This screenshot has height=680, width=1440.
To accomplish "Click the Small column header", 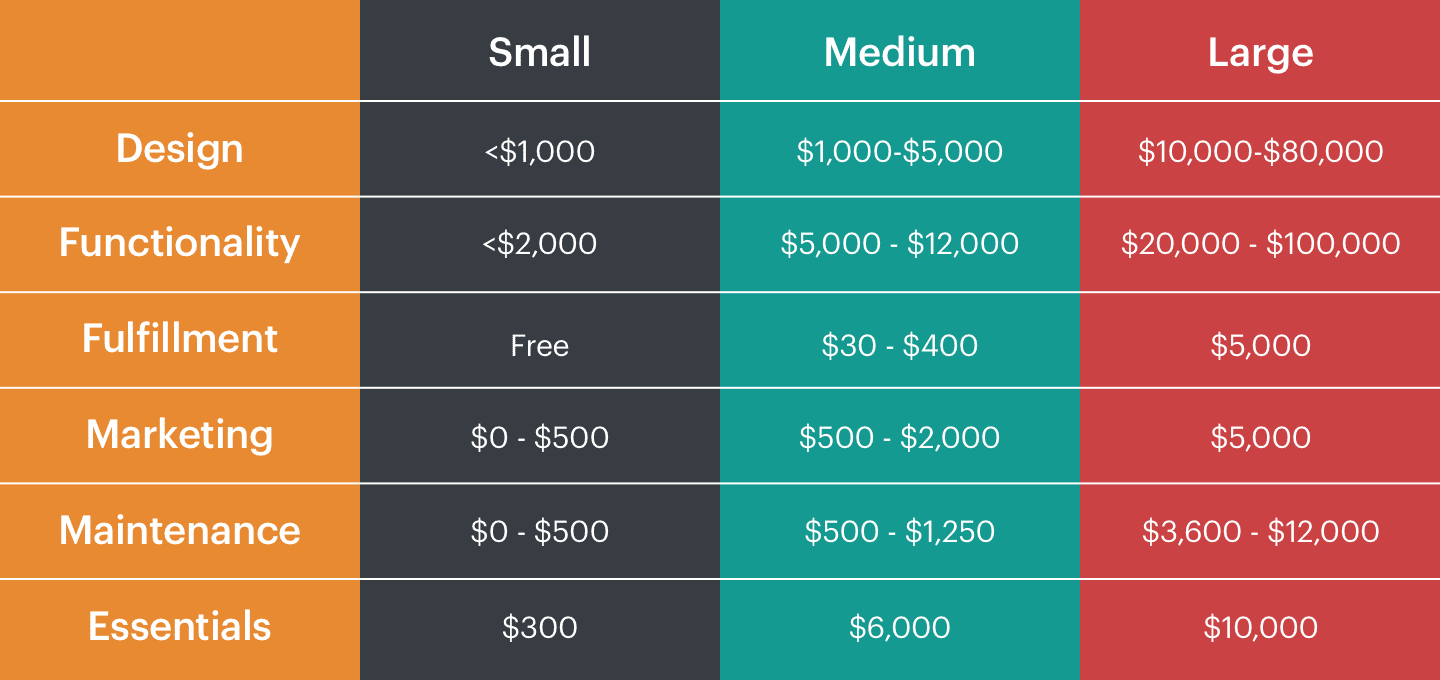I will [539, 52].
